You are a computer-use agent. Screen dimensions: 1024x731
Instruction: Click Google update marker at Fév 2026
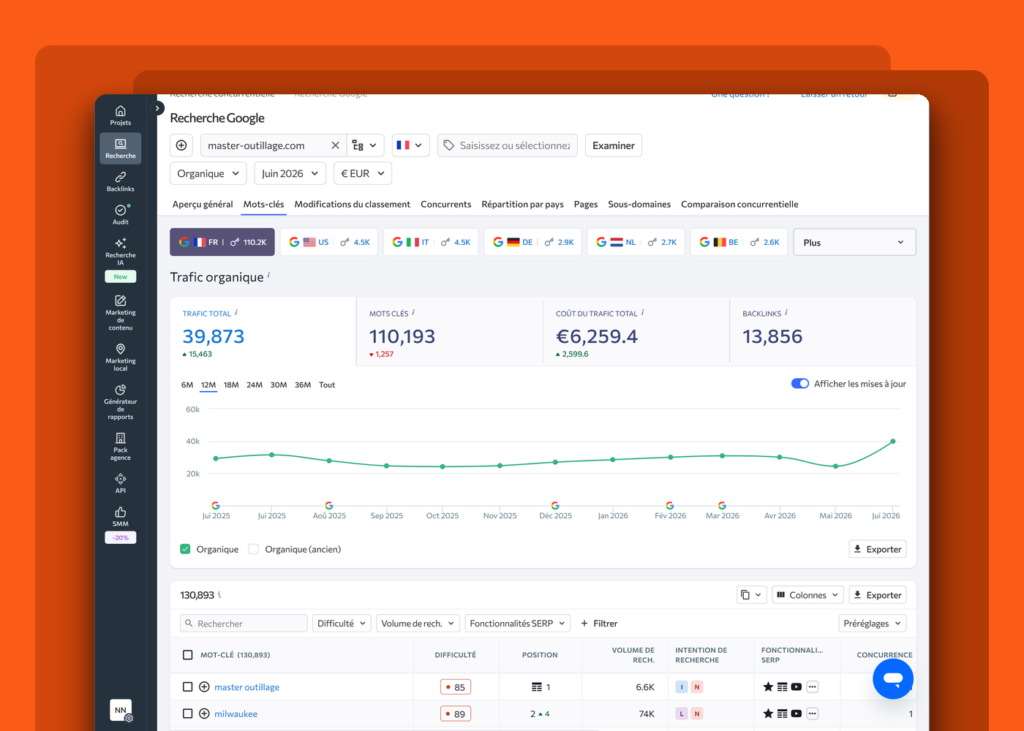pyautogui.click(x=669, y=506)
